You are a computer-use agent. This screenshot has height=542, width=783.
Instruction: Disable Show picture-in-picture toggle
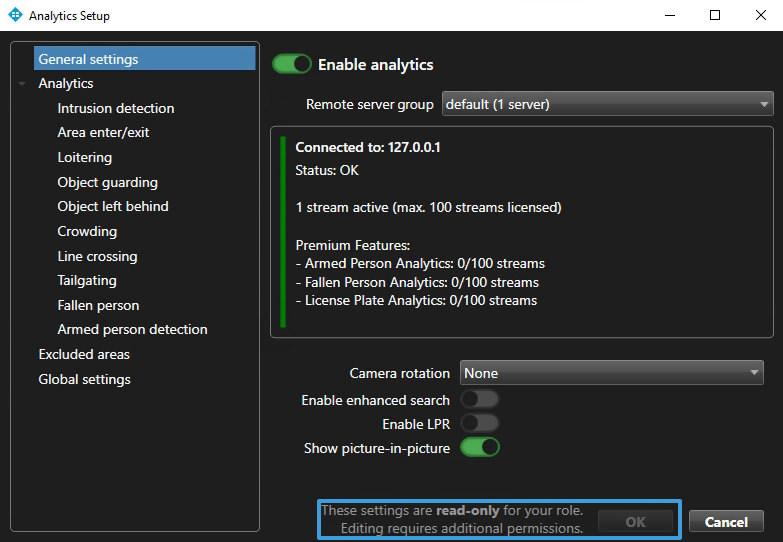(x=479, y=448)
